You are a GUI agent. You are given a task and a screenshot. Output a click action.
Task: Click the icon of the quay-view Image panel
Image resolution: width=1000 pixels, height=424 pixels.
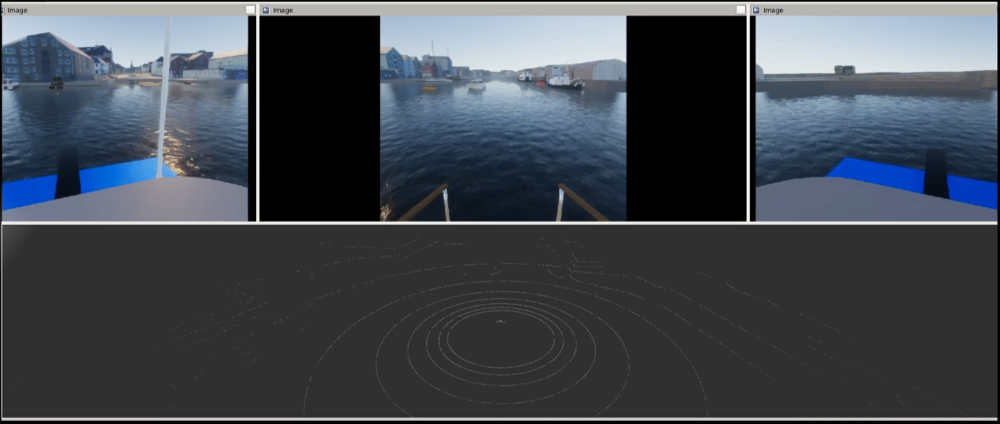pos(756,10)
